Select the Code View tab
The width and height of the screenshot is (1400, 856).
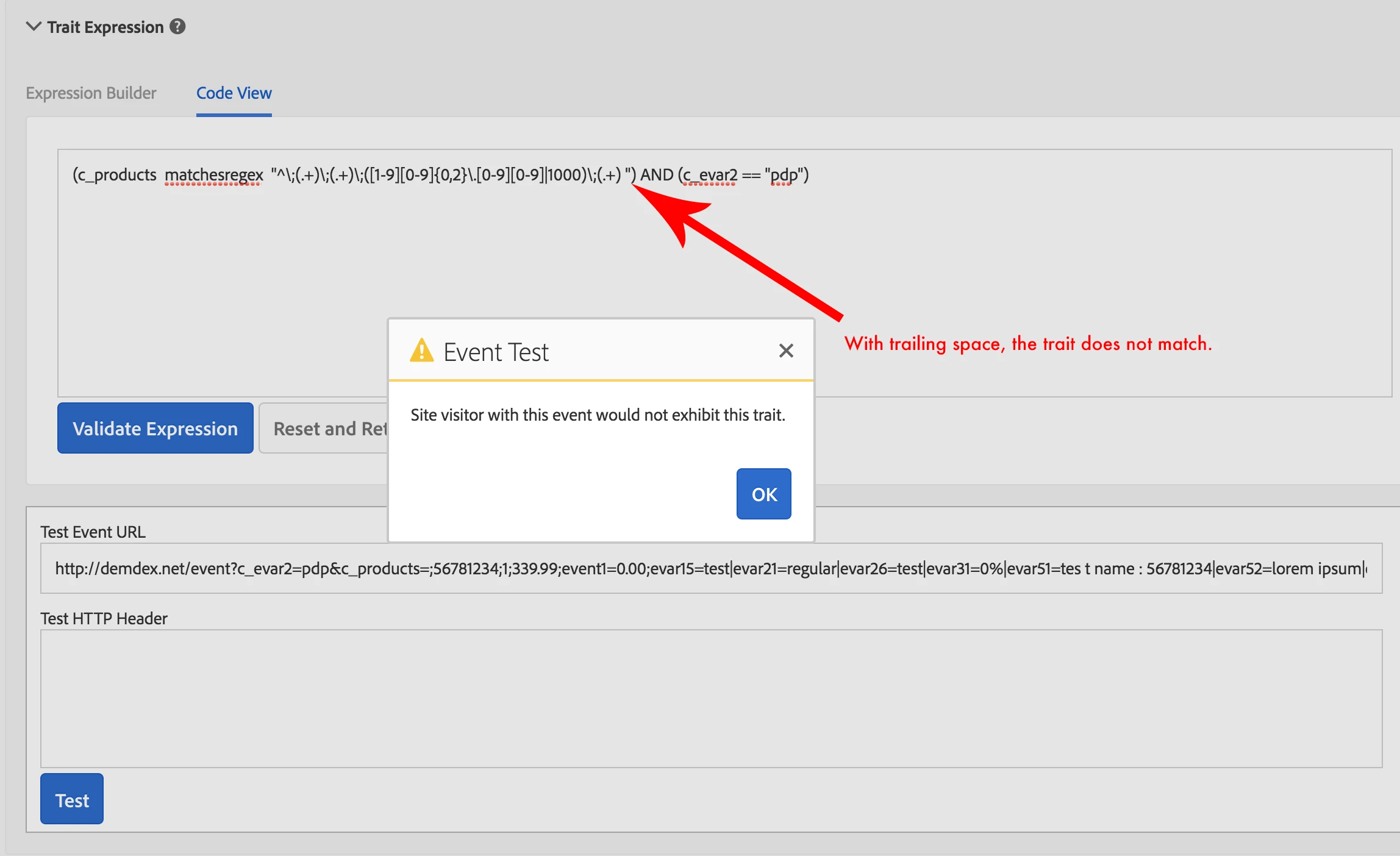pyautogui.click(x=234, y=93)
